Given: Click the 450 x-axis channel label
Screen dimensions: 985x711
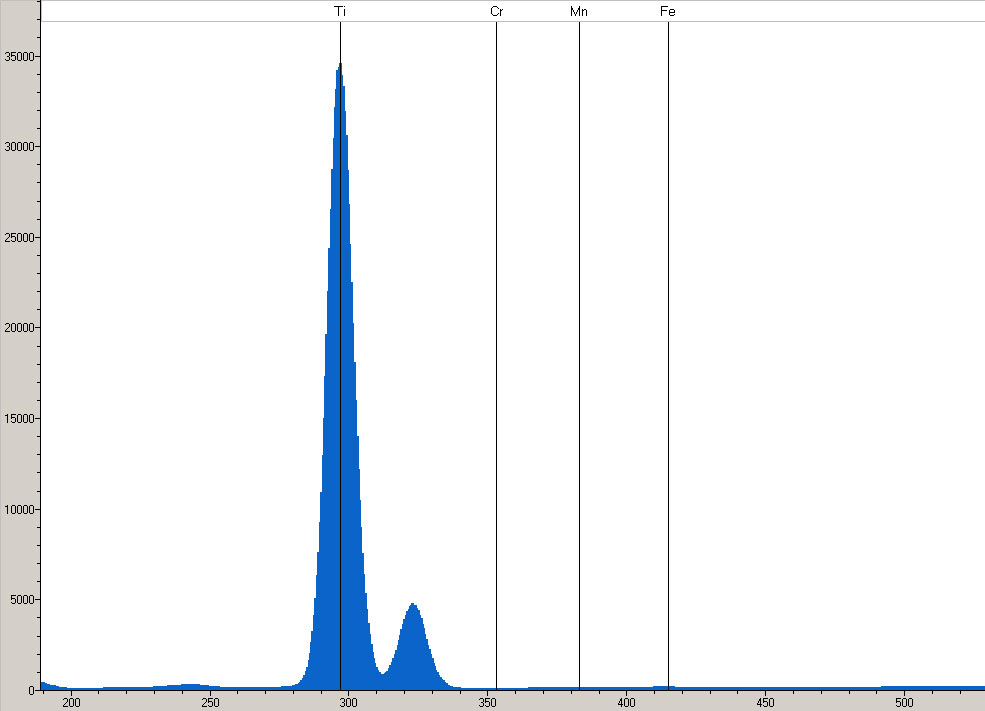Looking at the screenshot, I should point(765,702).
